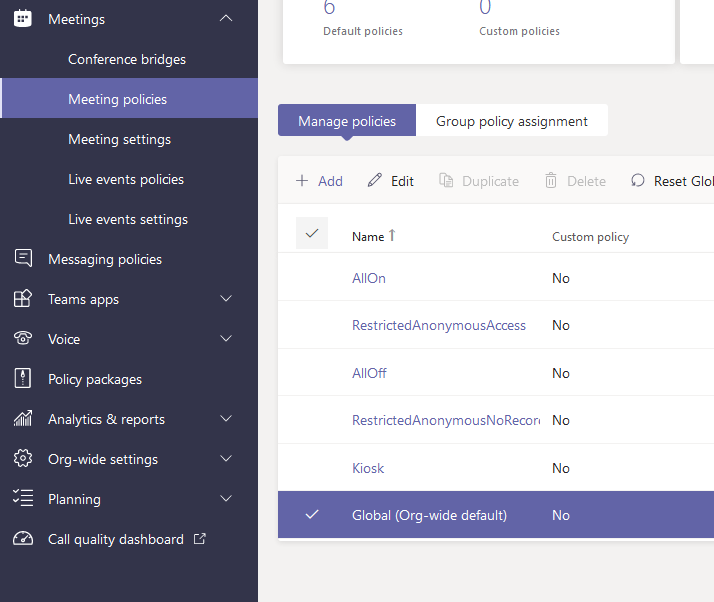The height and width of the screenshot is (602, 714).
Task: Click the Org-wide settings gear icon
Action: click(x=23, y=458)
